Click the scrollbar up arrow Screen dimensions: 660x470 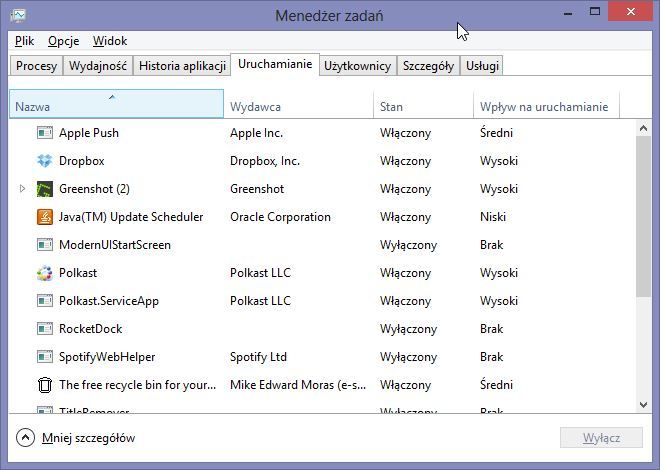click(643, 128)
